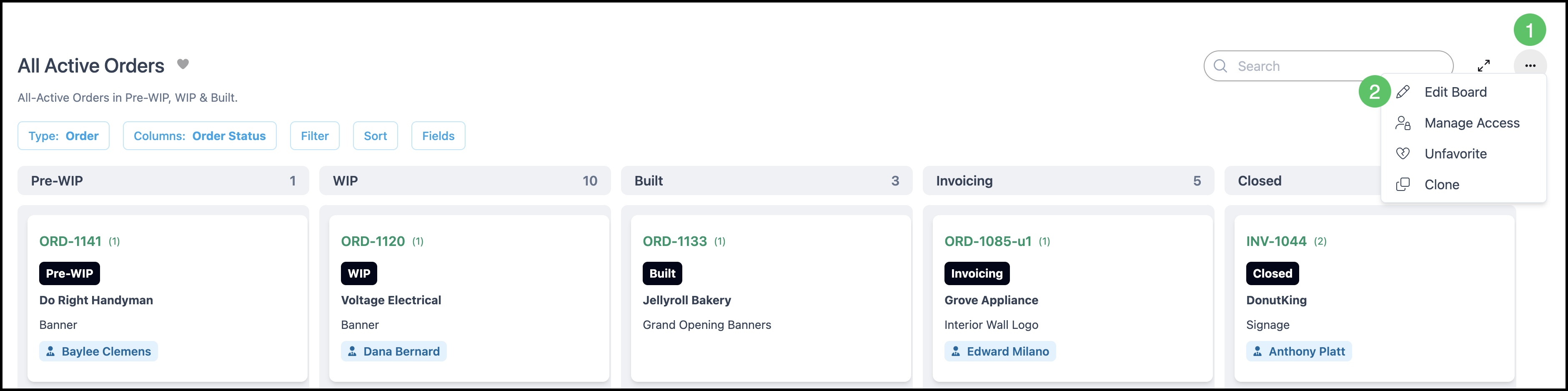
Task: Open the Type: Order dropdown
Action: pos(63,136)
